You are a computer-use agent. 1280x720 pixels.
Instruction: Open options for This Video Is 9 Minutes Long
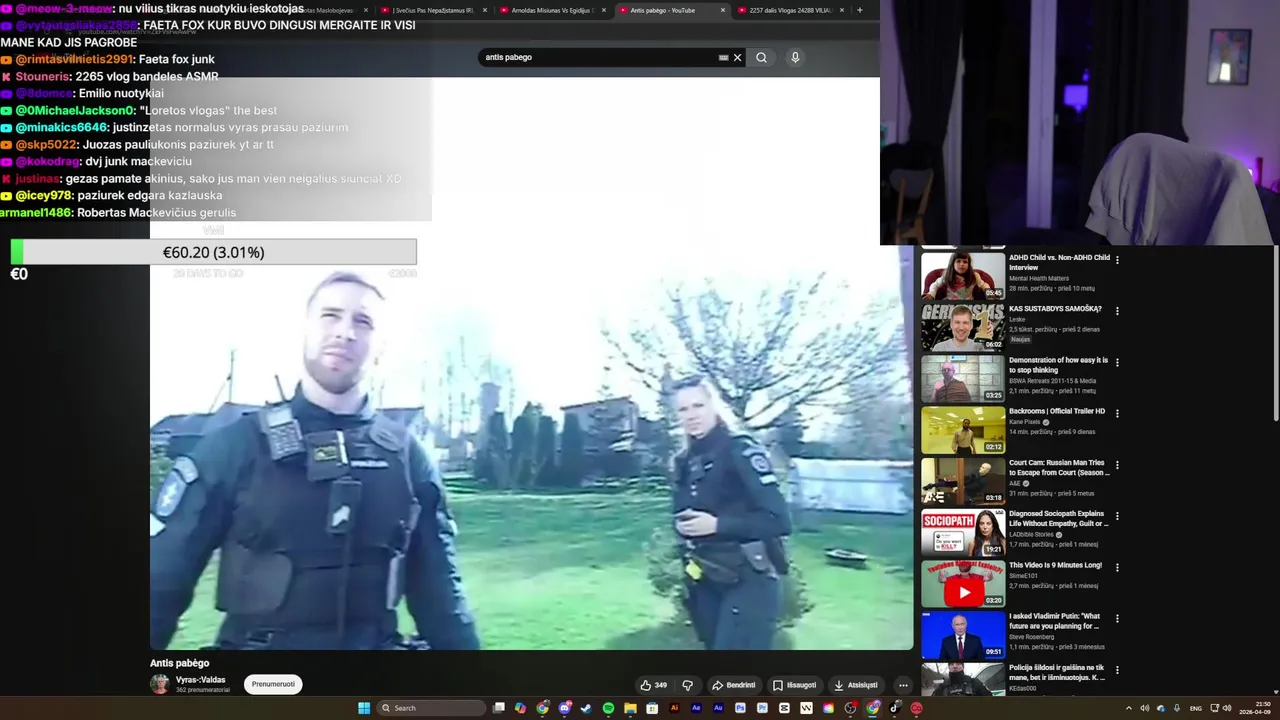tap(1117, 567)
